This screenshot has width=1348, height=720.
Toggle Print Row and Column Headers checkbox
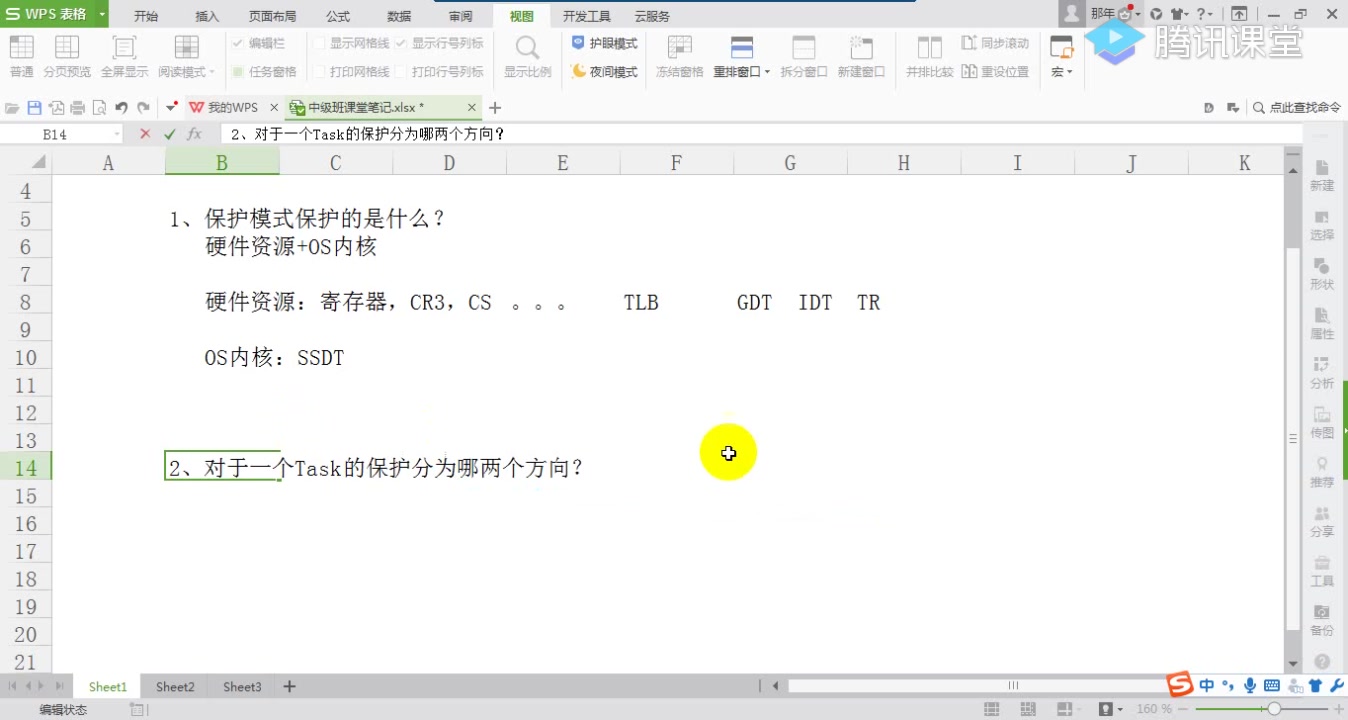coord(401,72)
